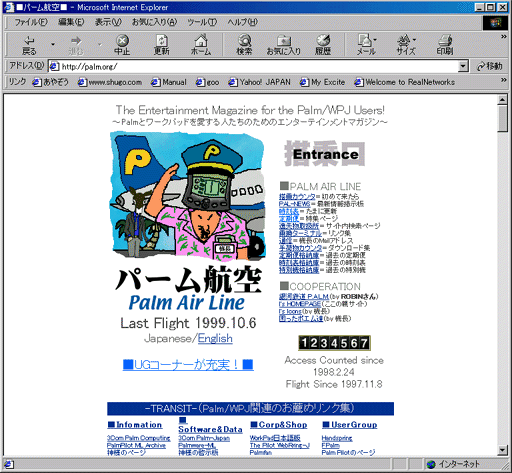Screen dimensions: 512x473
Task: Open the Corp&Shop category heading link
Action: tap(279, 425)
